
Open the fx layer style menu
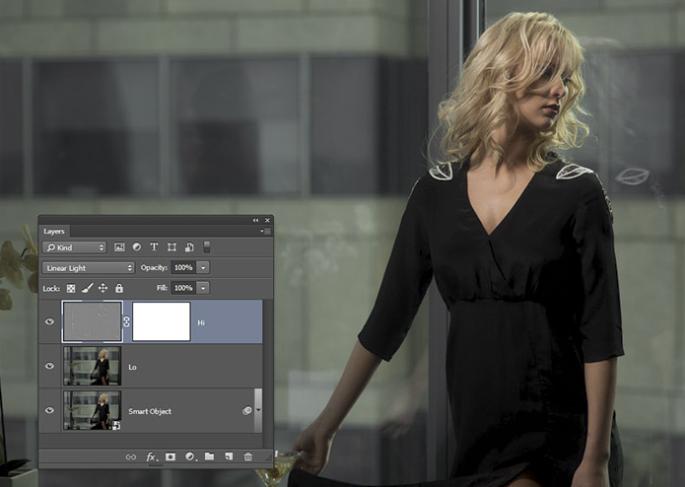[151, 457]
